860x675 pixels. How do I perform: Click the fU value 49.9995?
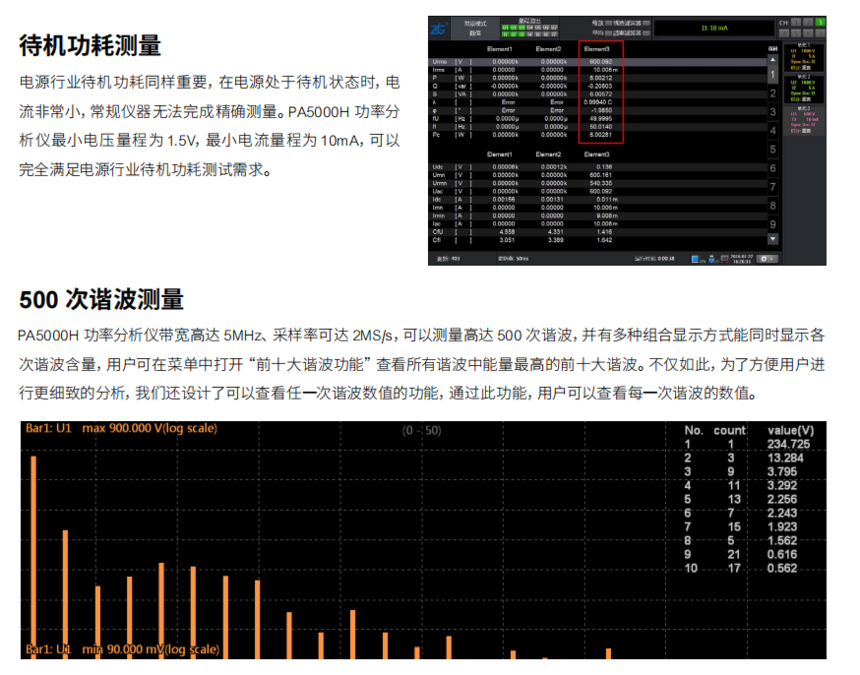(601, 118)
